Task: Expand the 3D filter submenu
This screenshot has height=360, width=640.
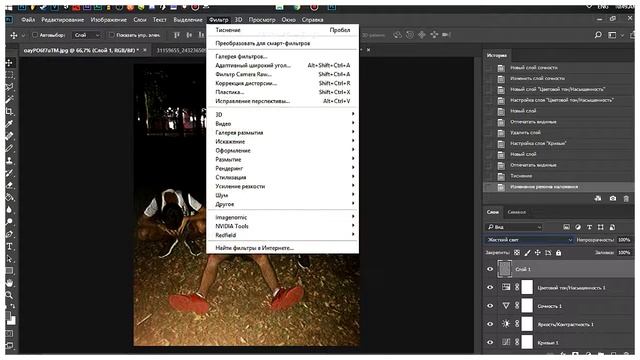Action: tap(282, 114)
